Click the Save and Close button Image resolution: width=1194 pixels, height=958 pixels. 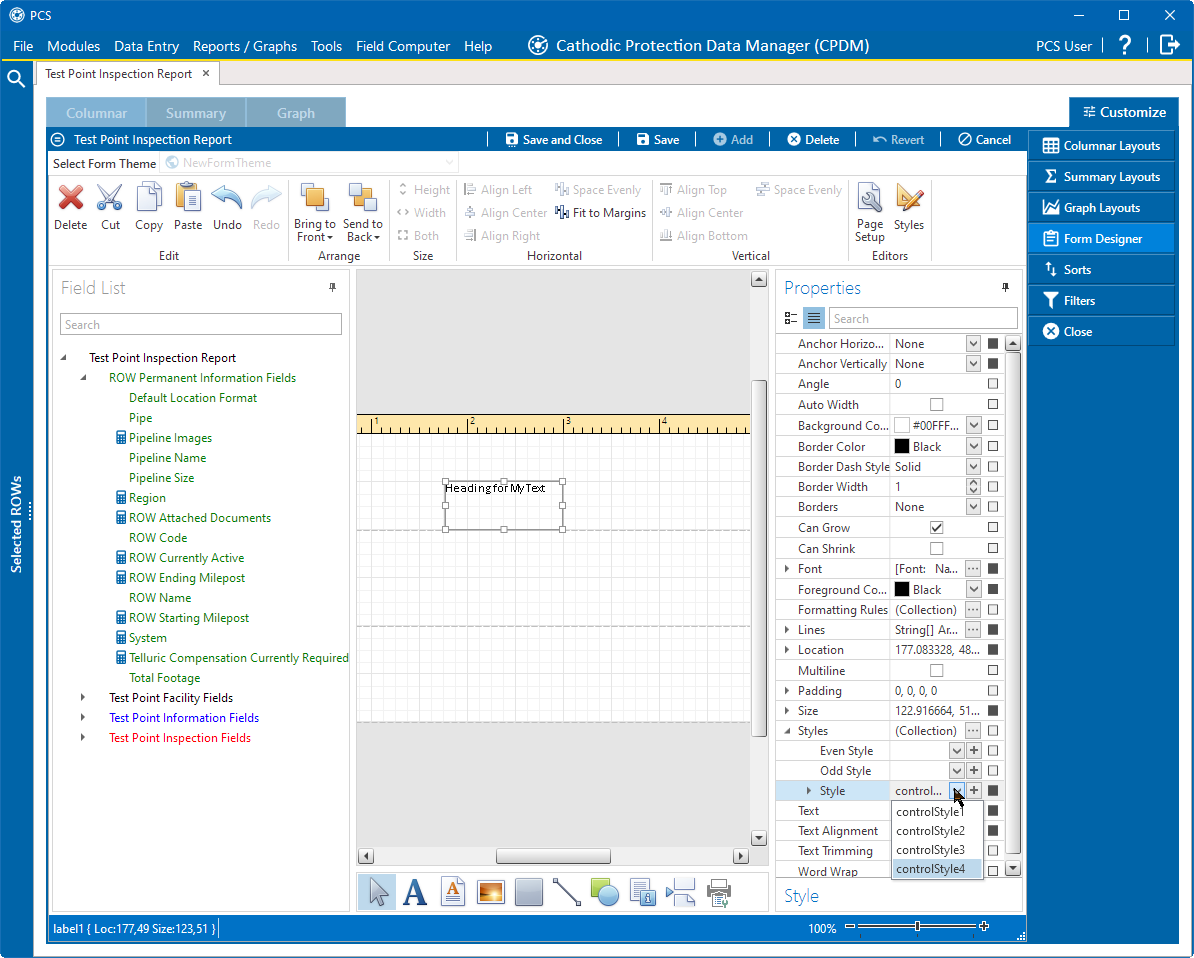pos(553,140)
